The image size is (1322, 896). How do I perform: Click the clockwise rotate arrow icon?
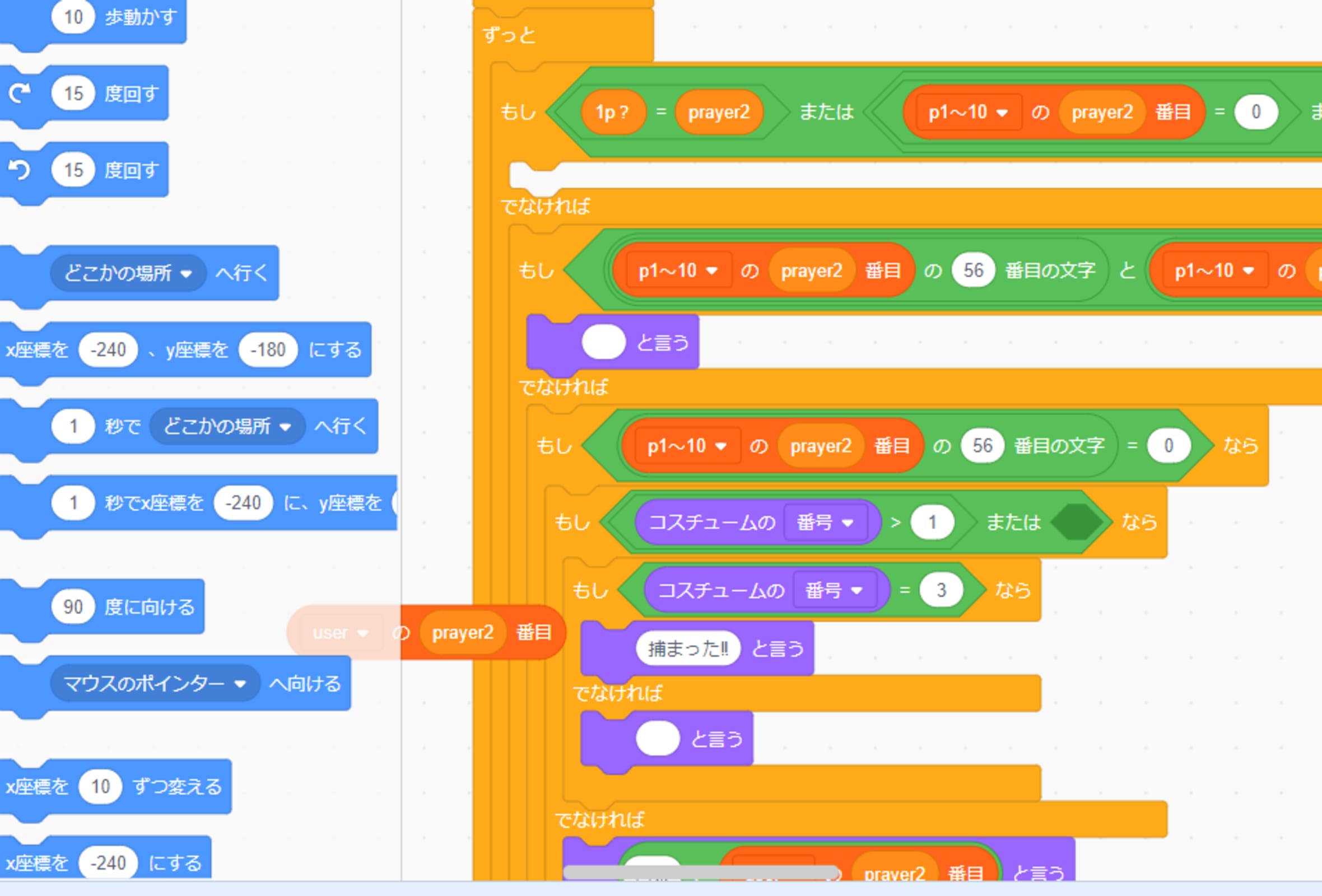(x=20, y=93)
